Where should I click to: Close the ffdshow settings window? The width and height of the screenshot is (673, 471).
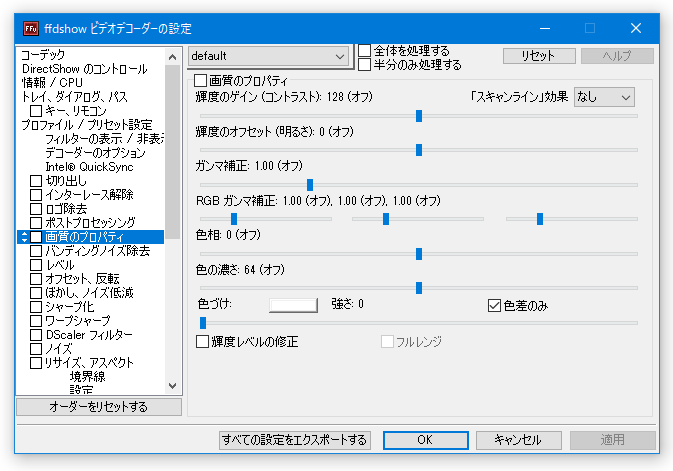pos(636,28)
